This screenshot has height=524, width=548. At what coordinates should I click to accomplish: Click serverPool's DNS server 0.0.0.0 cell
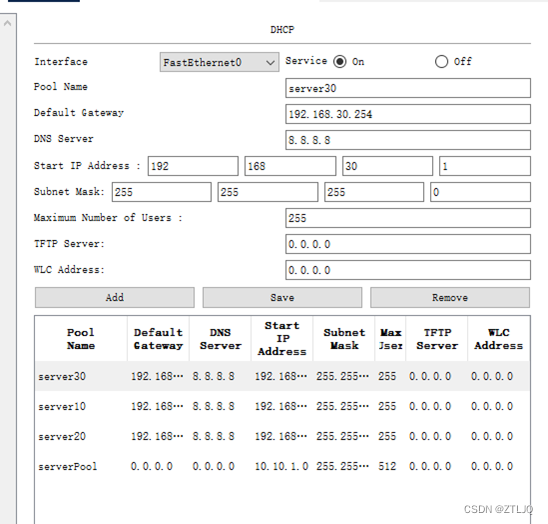(x=220, y=466)
